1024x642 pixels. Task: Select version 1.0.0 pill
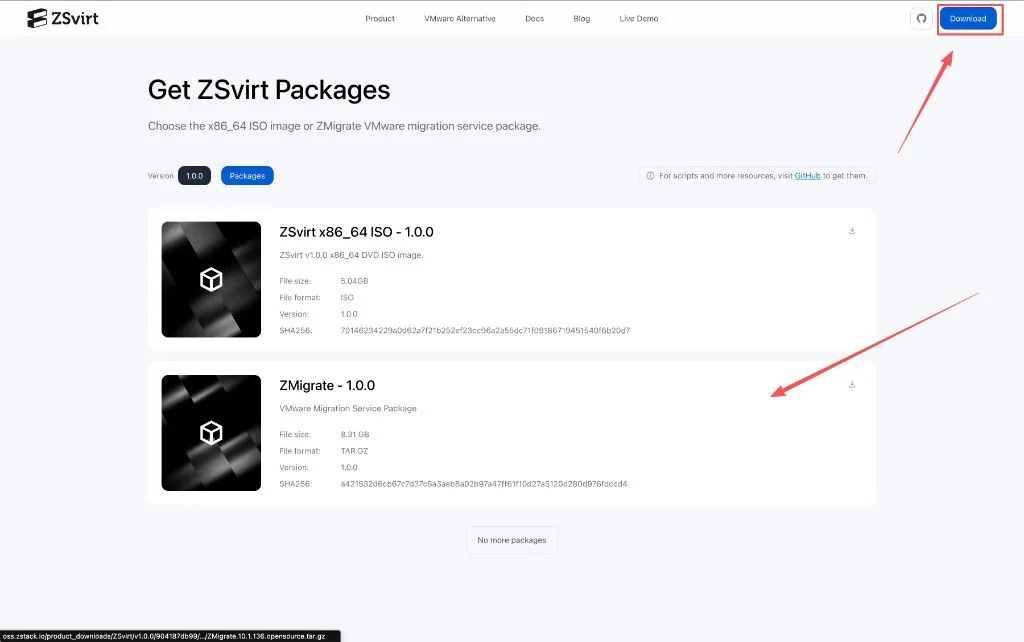click(195, 176)
